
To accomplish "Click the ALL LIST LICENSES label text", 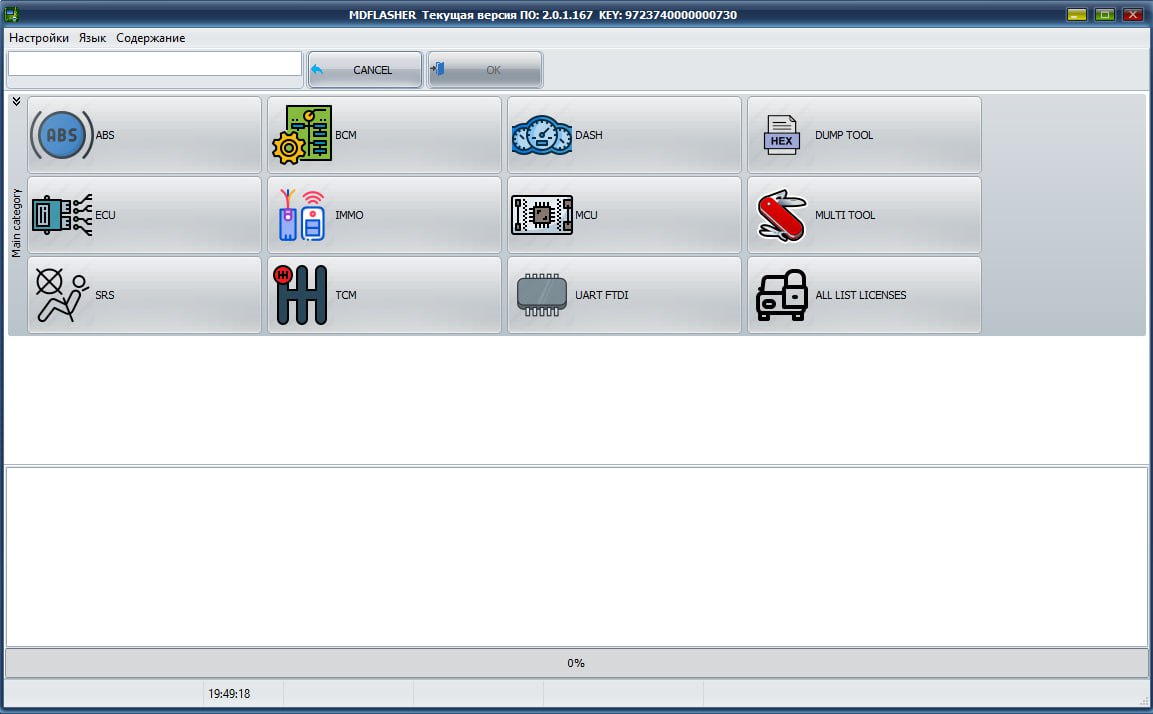I will 860,296.
